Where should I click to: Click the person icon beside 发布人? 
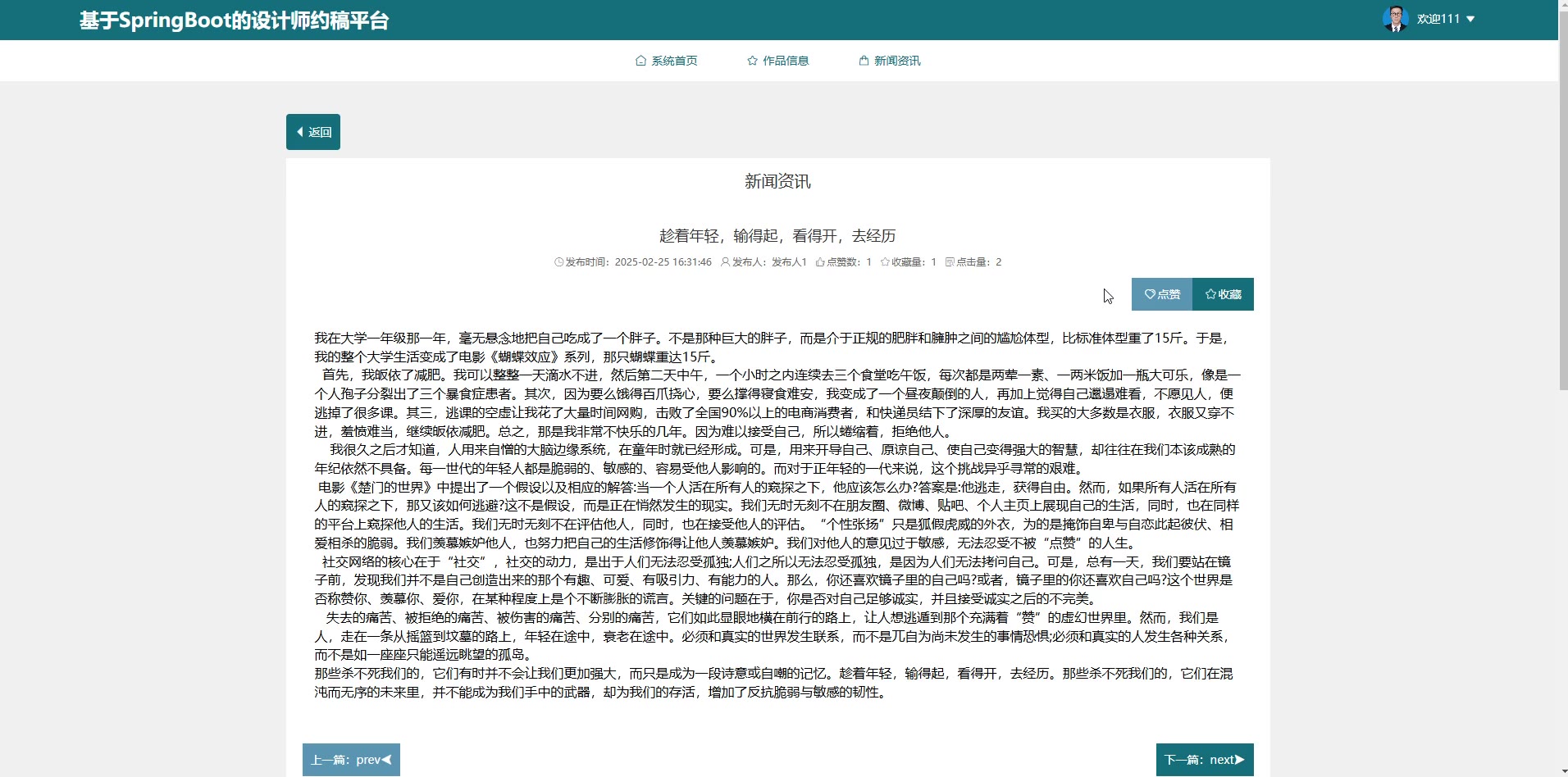(x=725, y=262)
